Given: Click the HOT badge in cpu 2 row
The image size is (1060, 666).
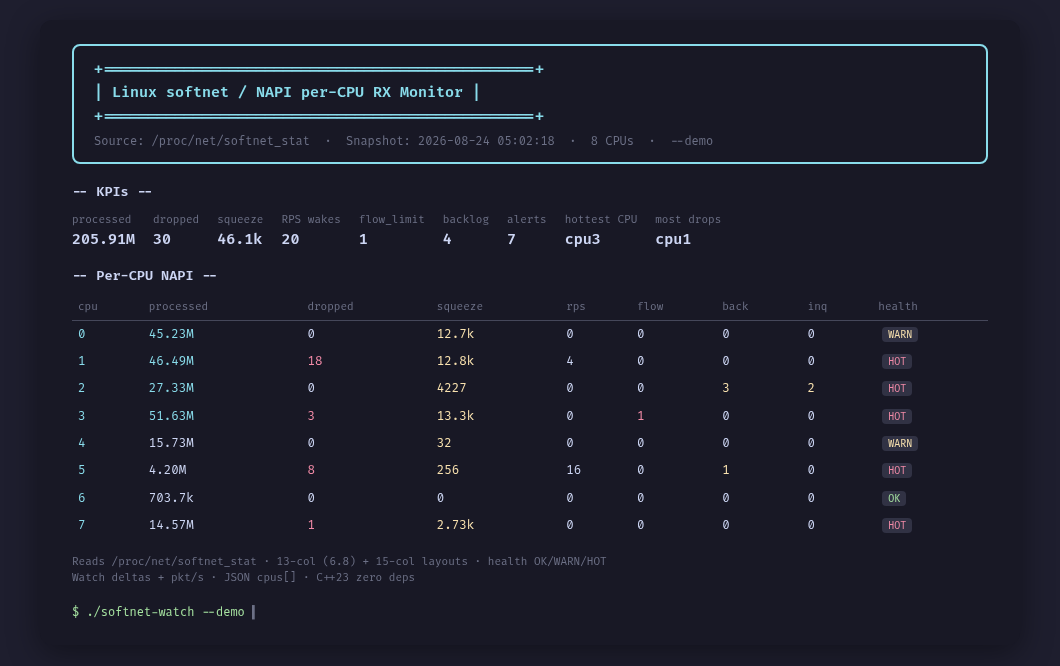Looking at the screenshot, I should coord(897,388).
